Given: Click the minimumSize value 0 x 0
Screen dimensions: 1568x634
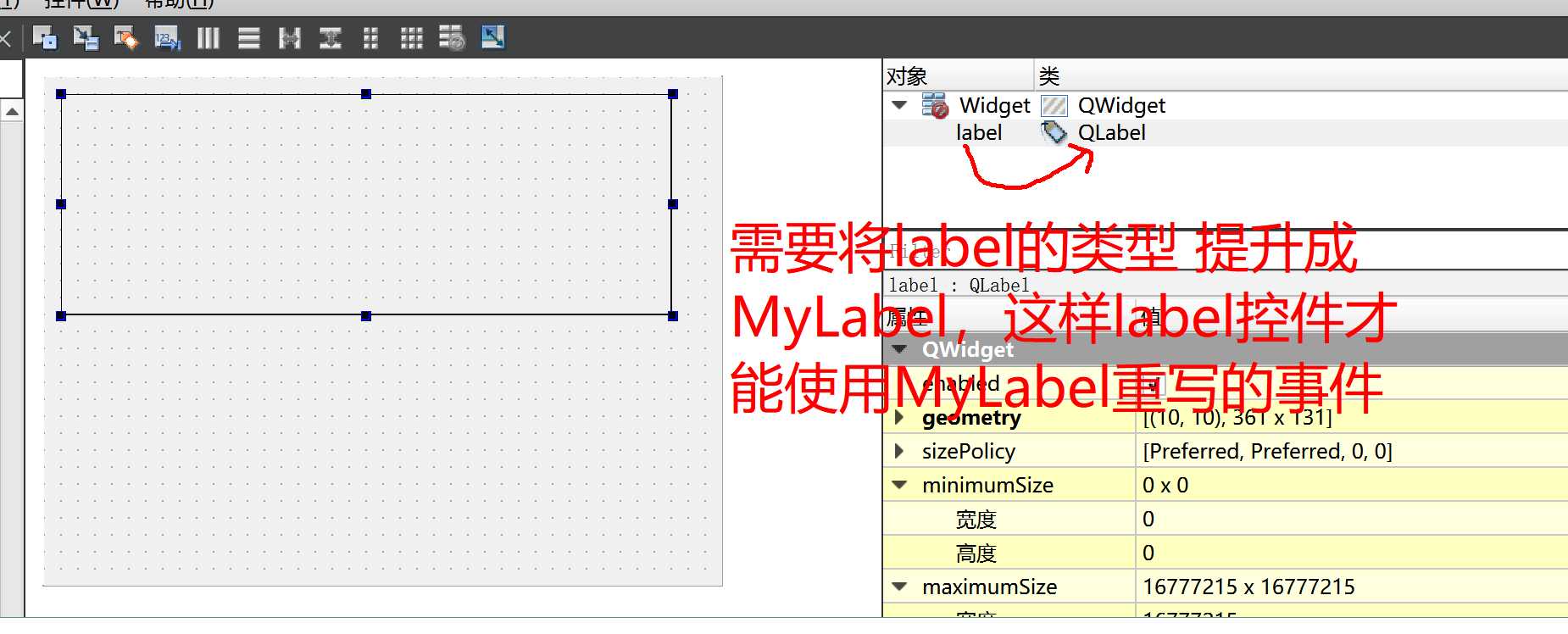Looking at the screenshot, I should pos(1165,485).
